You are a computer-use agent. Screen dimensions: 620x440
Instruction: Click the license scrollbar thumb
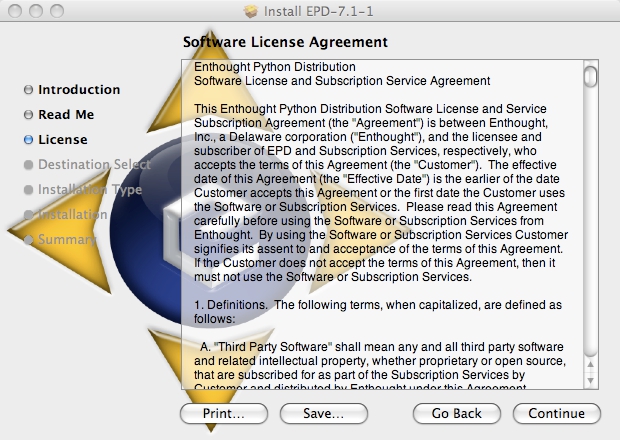tap(590, 76)
